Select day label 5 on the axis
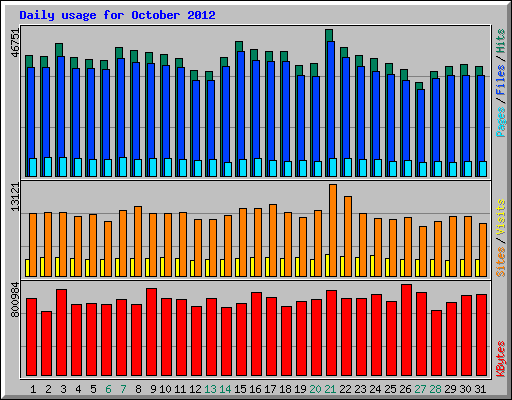 (x=93, y=389)
